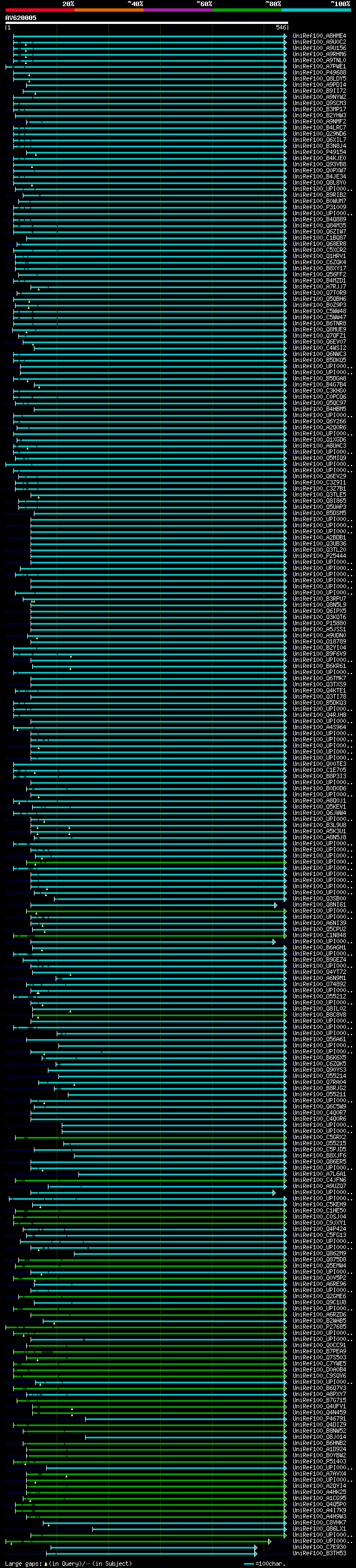This screenshot has width=356, height=1568.
Task: Select the UniRef100_B4Q889 label
Action: tap(319, 219)
